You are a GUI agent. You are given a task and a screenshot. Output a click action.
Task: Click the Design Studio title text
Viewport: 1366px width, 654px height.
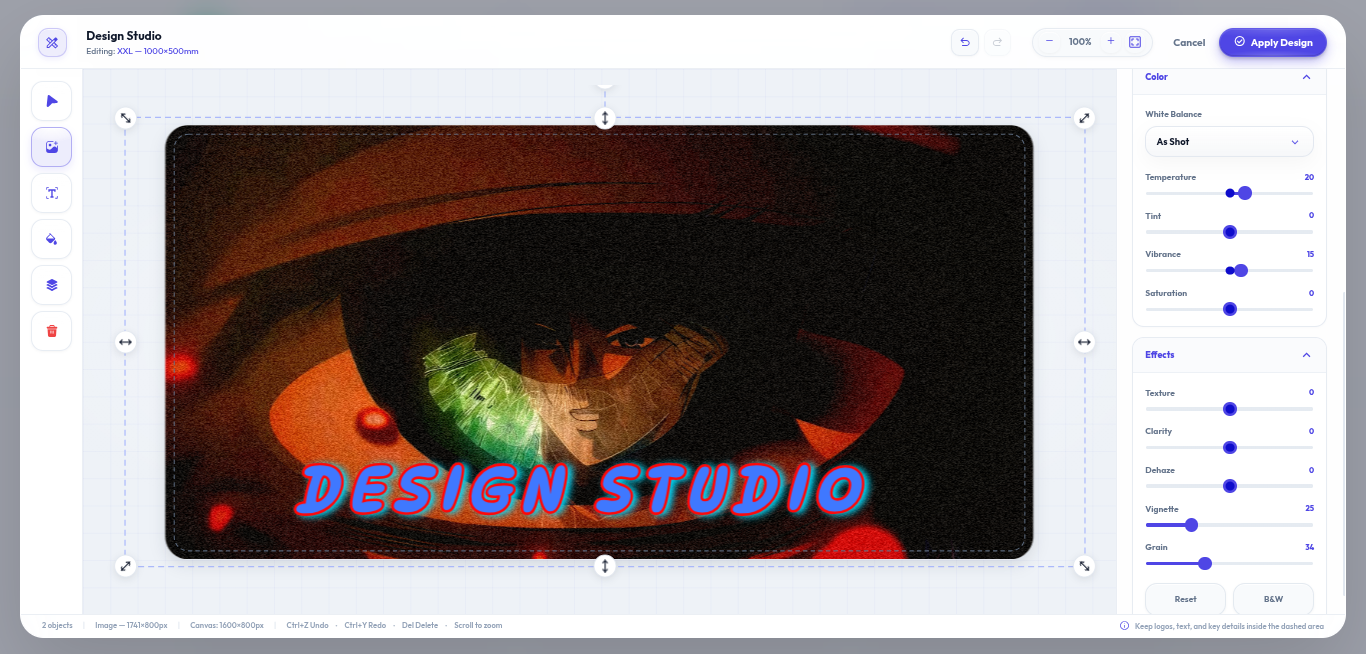[123, 36]
